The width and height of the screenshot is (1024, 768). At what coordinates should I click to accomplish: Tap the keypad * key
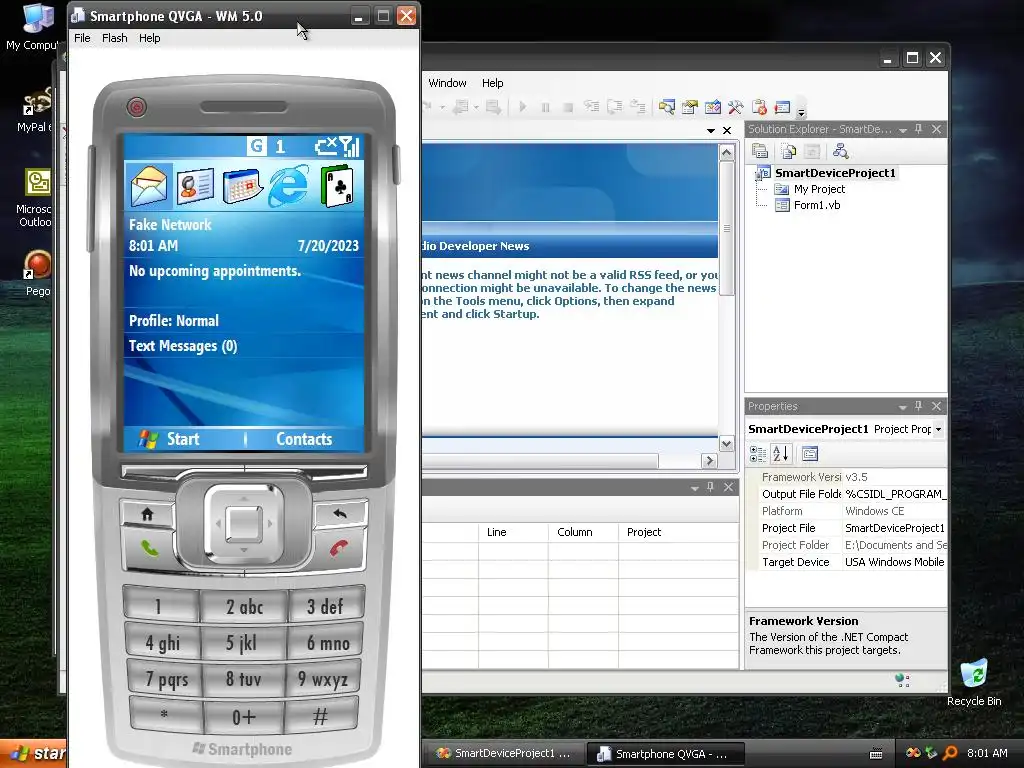point(164,715)
